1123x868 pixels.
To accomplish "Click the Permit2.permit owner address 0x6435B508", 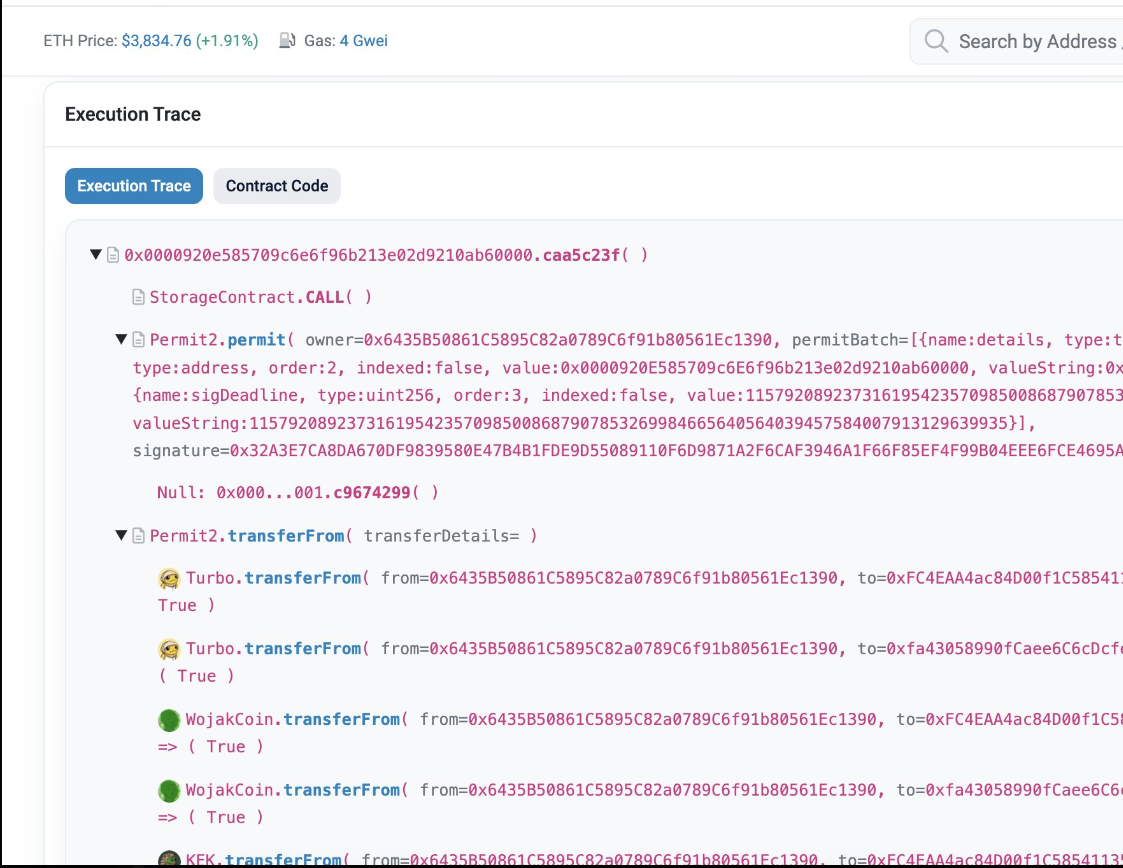I will pos(569,340).
